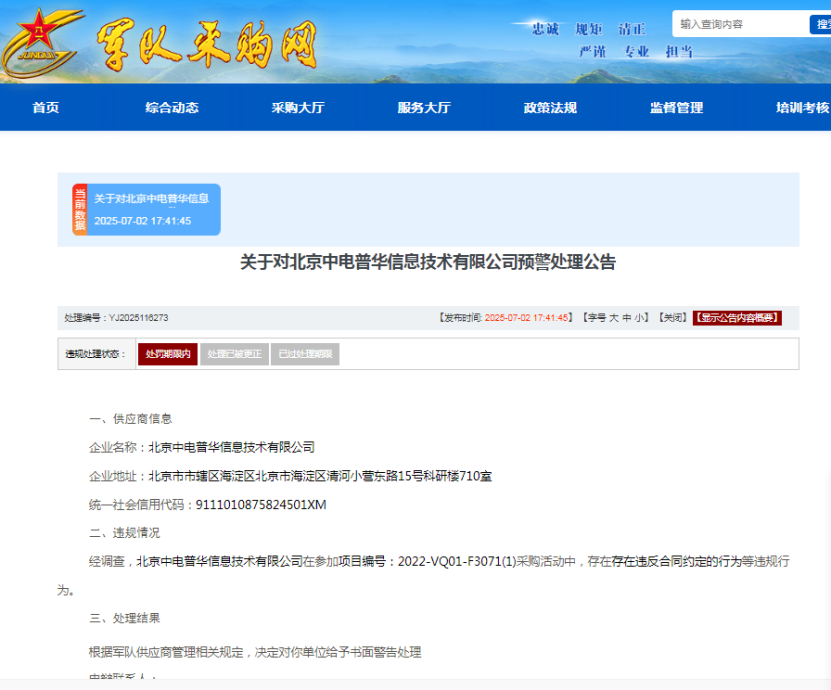Go to the 服务大厅 section
Image resolution: width=831 pixels, height=690 pixels.
pyautogui.click(x=425, y=108)
